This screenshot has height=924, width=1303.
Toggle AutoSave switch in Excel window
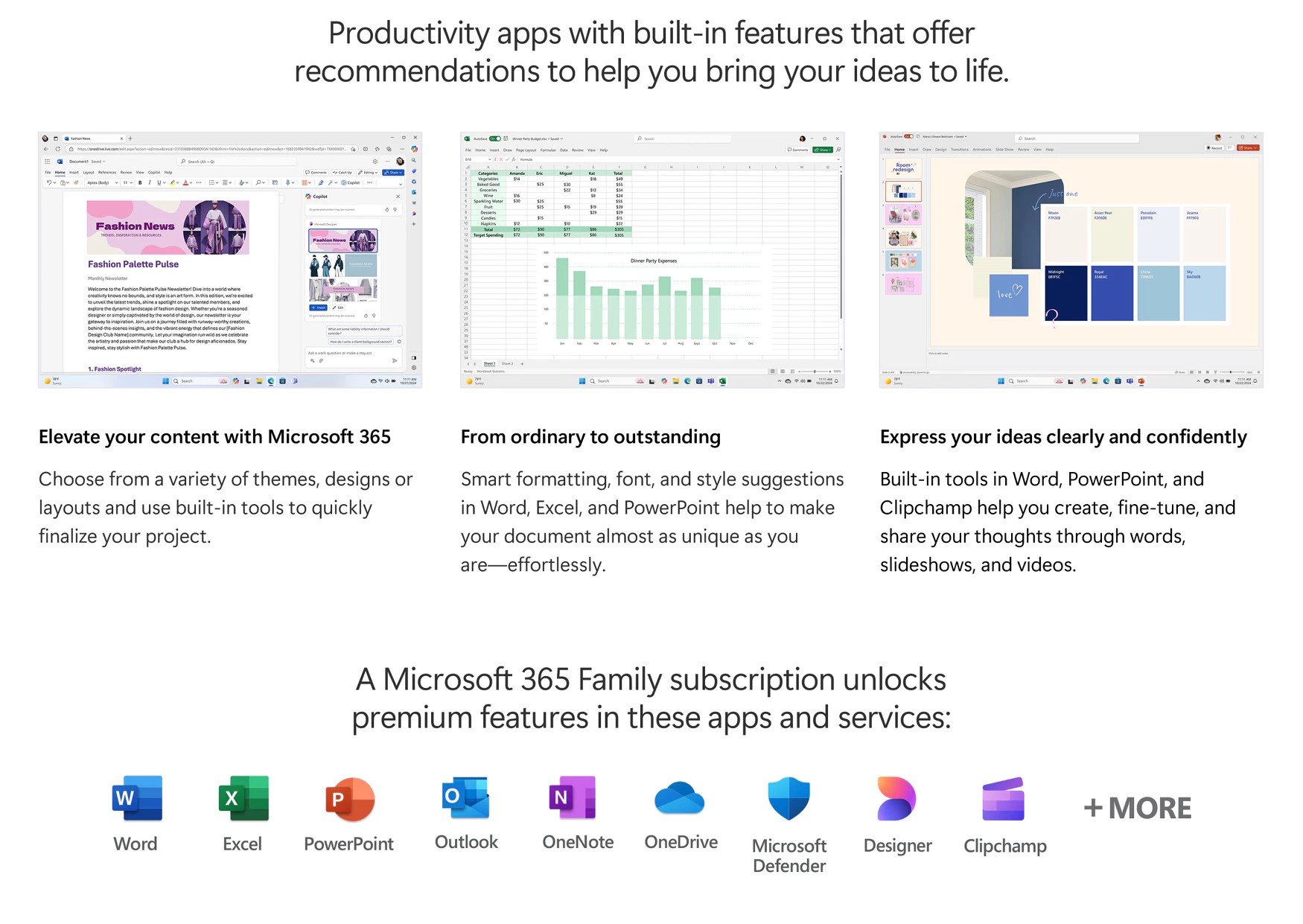tap(495, 138)
